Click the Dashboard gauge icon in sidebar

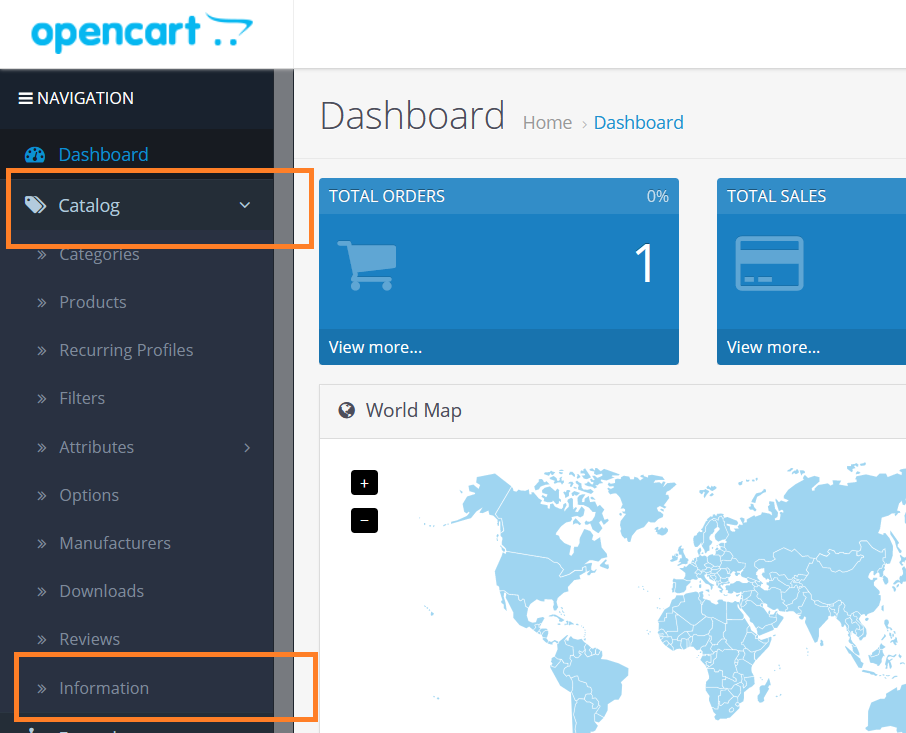coord(35,155)
